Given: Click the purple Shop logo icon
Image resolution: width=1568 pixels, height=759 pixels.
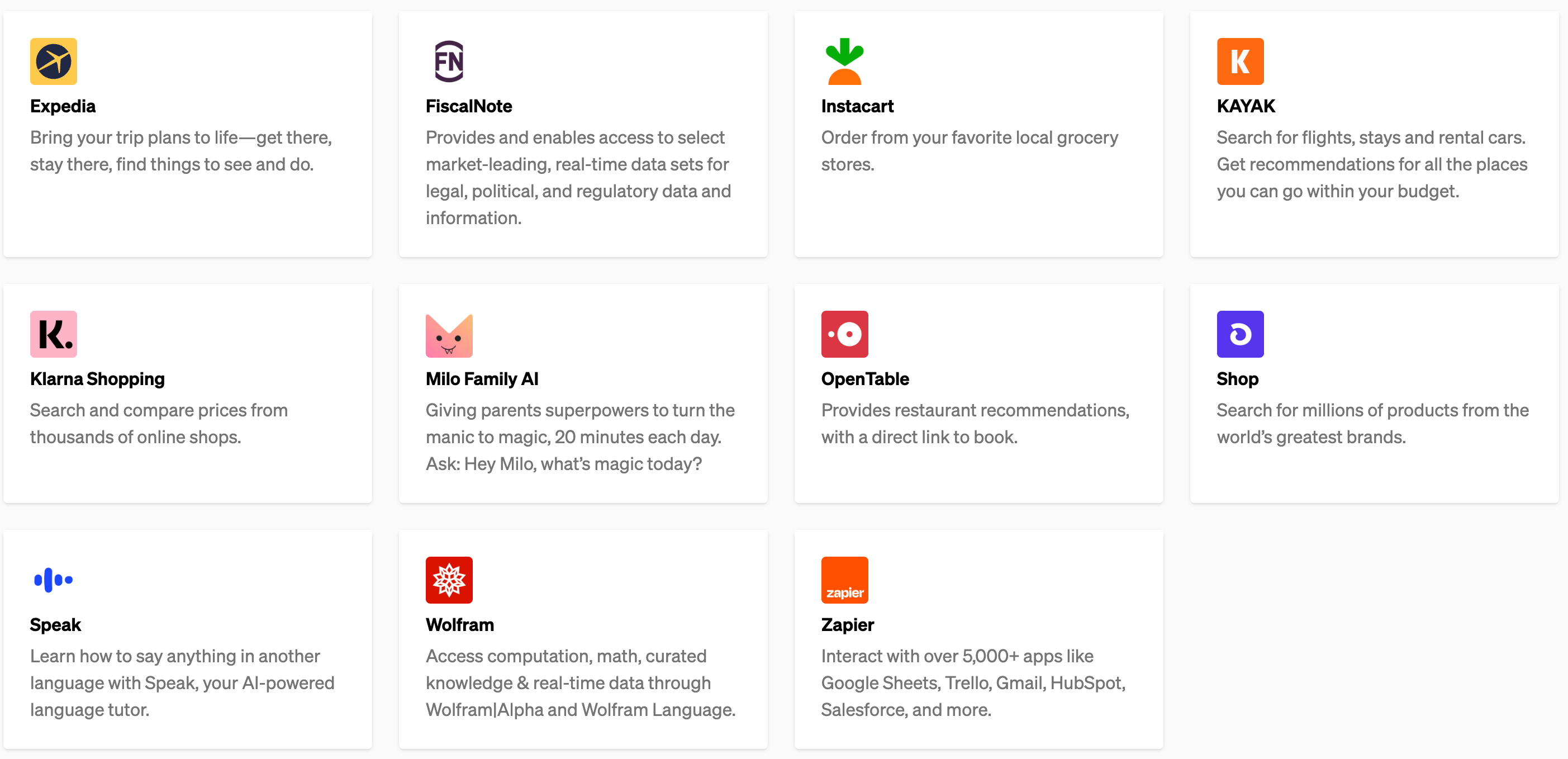Looking at the screenshot, I should pos(1240,334).
